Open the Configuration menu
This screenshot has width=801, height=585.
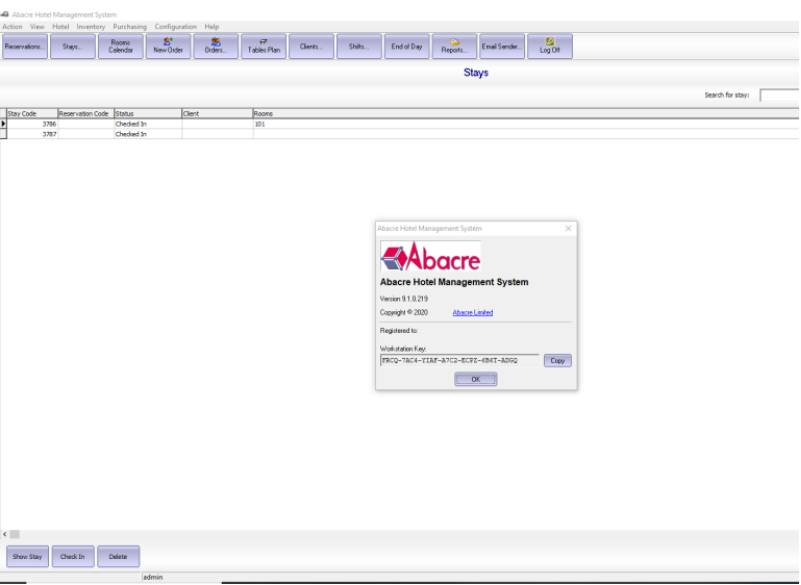click(175, 27)
